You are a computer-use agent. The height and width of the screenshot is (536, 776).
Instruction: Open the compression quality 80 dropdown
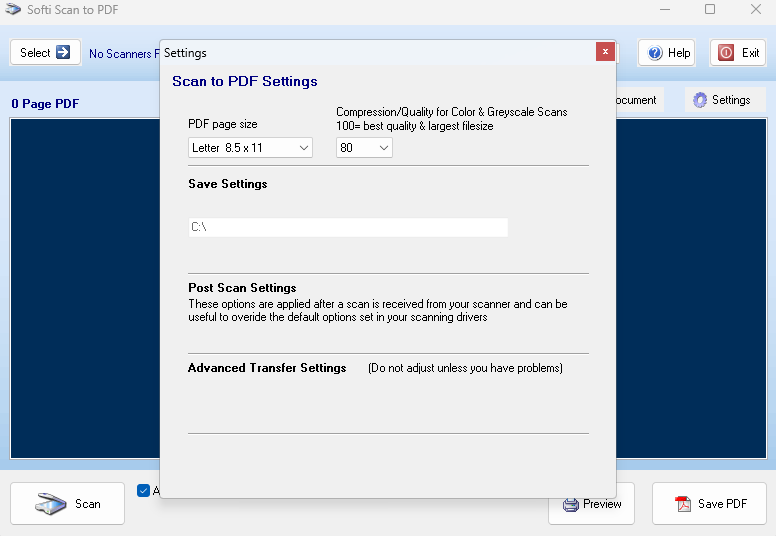point(364,147)
